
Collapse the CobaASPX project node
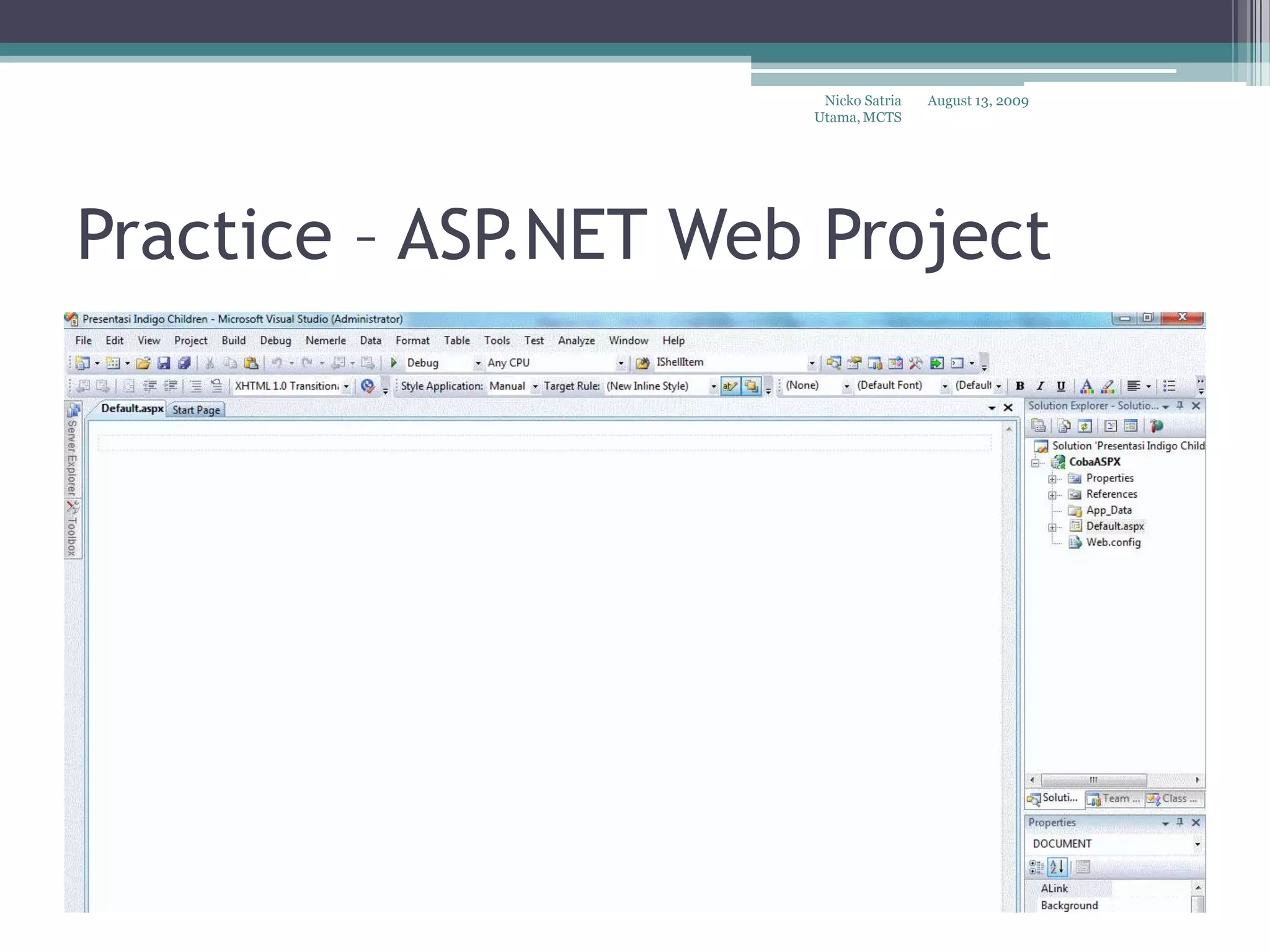pyautogui.click(x=1036, y=463)
